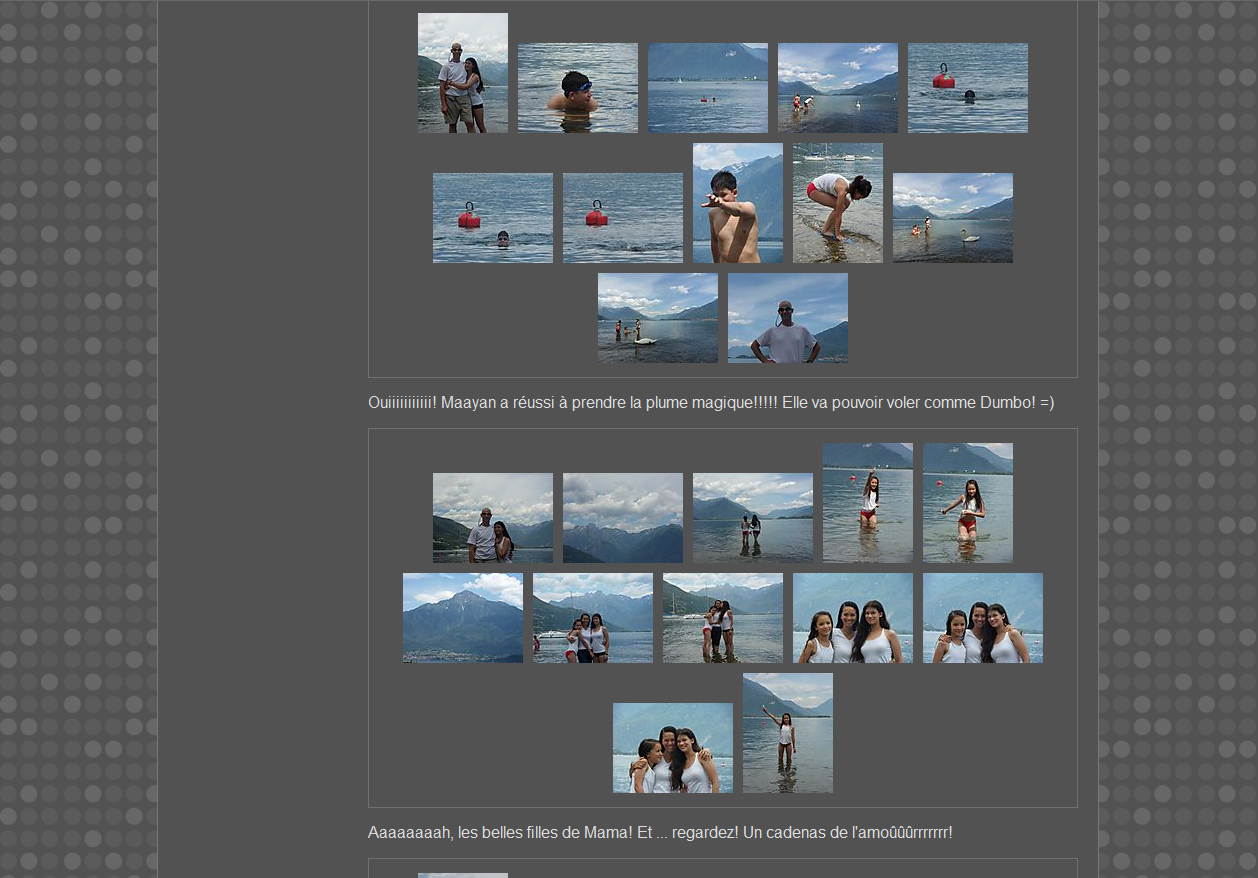Open photo of two people seen from behind
This screenshot has width=1258, height=878.
coord(752,518)
